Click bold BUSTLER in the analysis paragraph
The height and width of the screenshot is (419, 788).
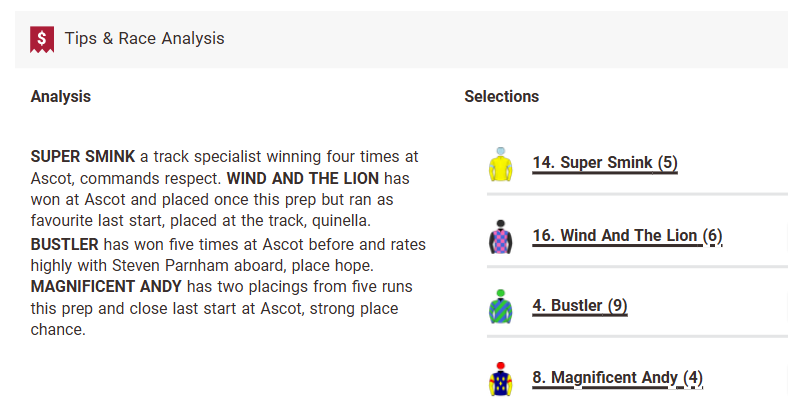tap(65, 244)
